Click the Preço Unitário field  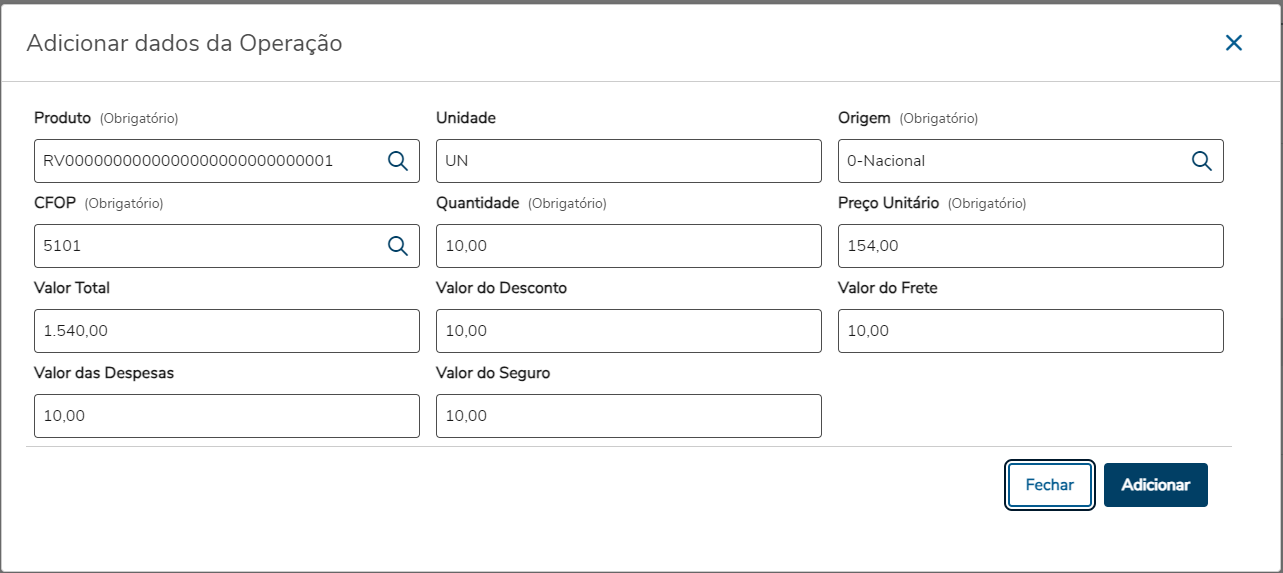coord(1030,246)
